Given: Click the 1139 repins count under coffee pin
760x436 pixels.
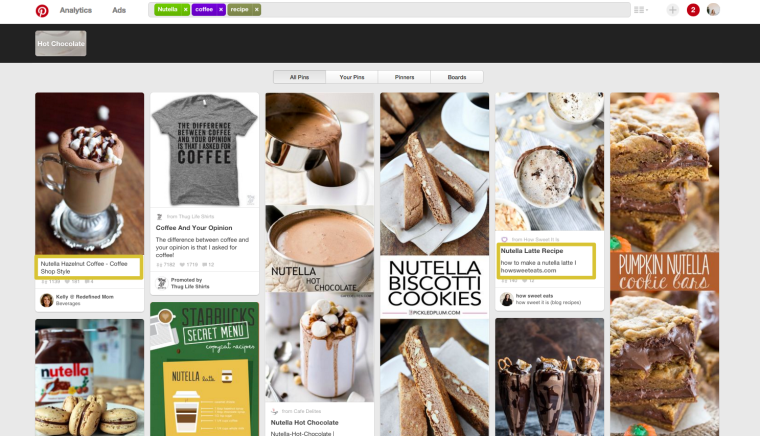Looking at the screenshot, I should point(50,281).
